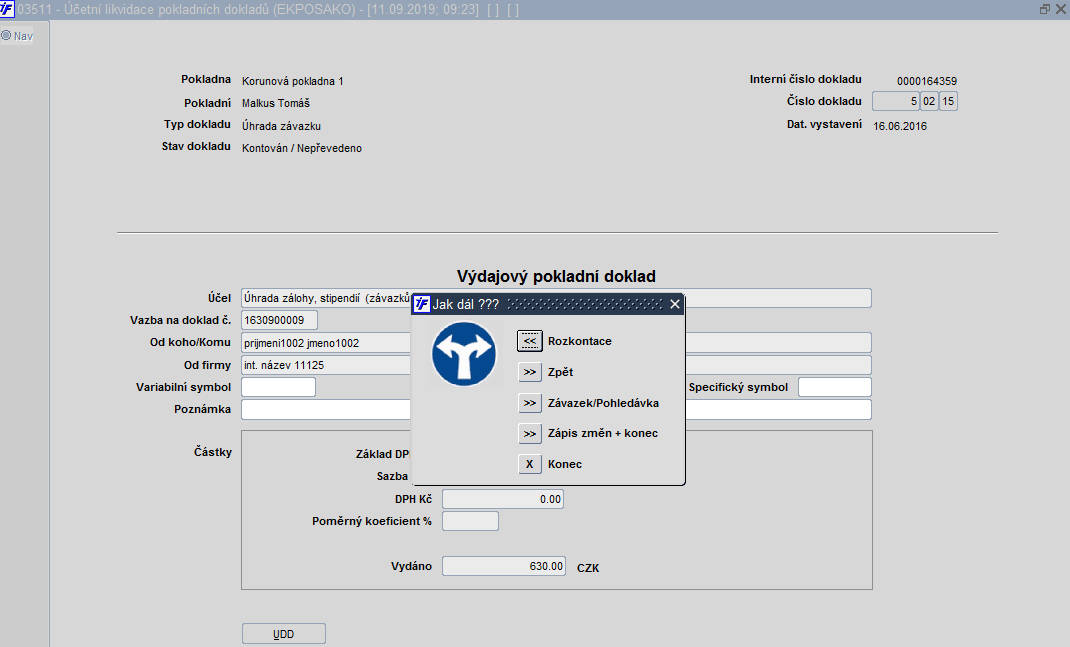
Task: Click the Vydáno amount field showing 630.00
Action: click(x=504, y=566)
